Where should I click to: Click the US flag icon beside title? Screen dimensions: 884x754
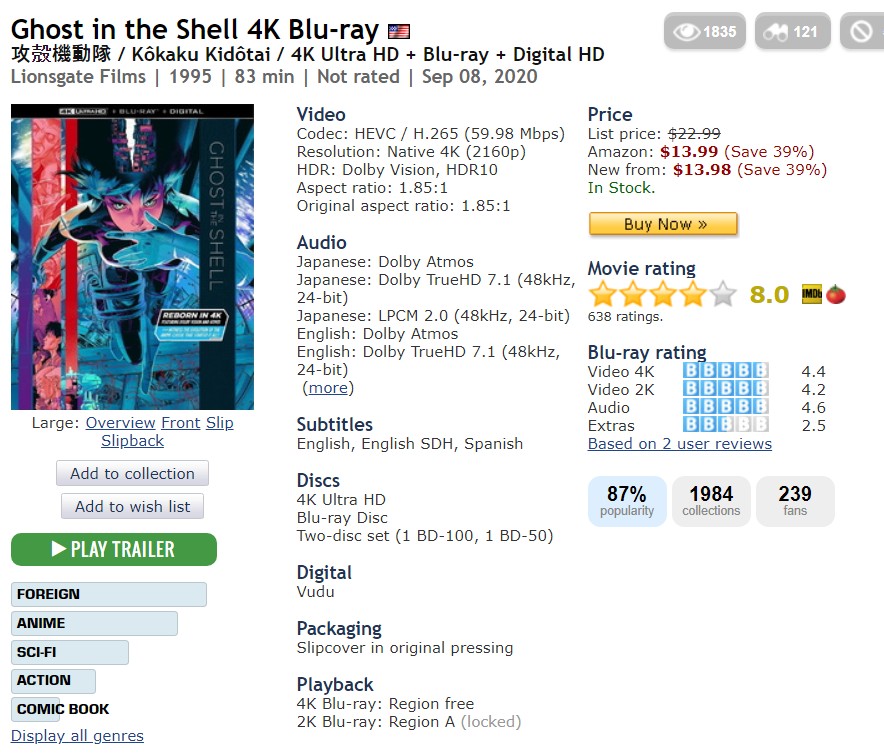(x=399, y=31)
